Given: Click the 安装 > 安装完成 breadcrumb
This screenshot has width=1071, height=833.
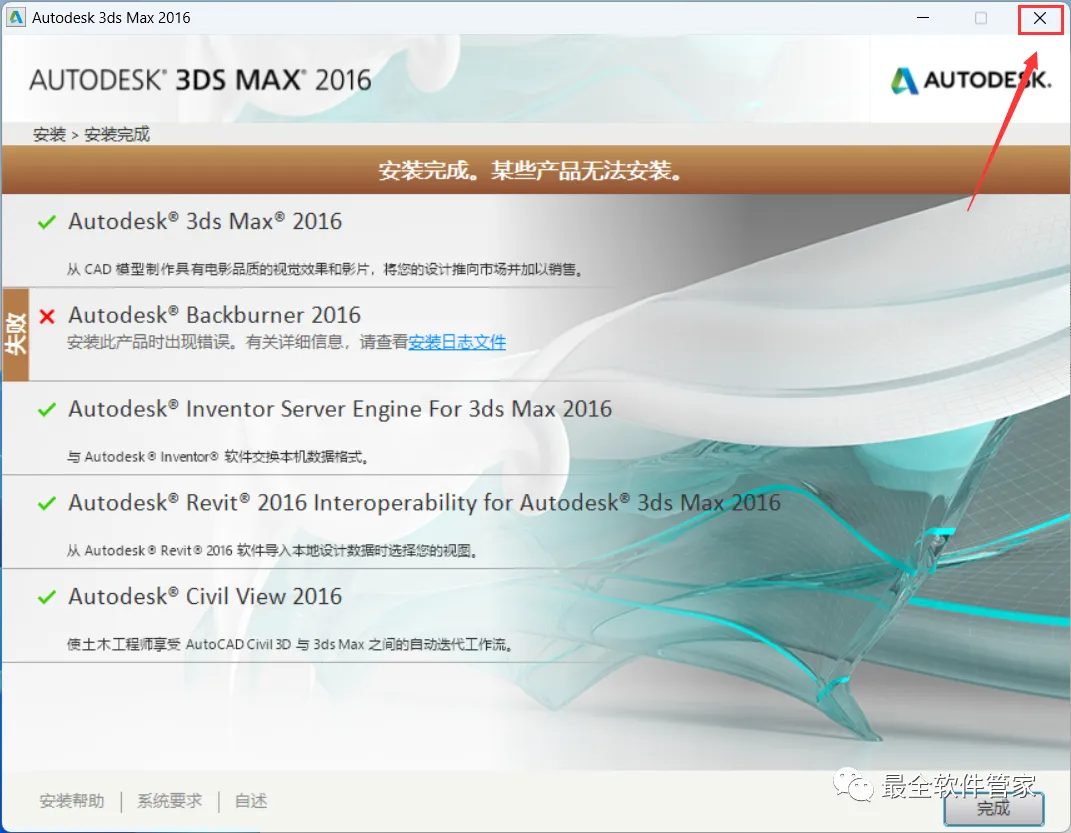Looking at the screenshot, I should point(92,134).
